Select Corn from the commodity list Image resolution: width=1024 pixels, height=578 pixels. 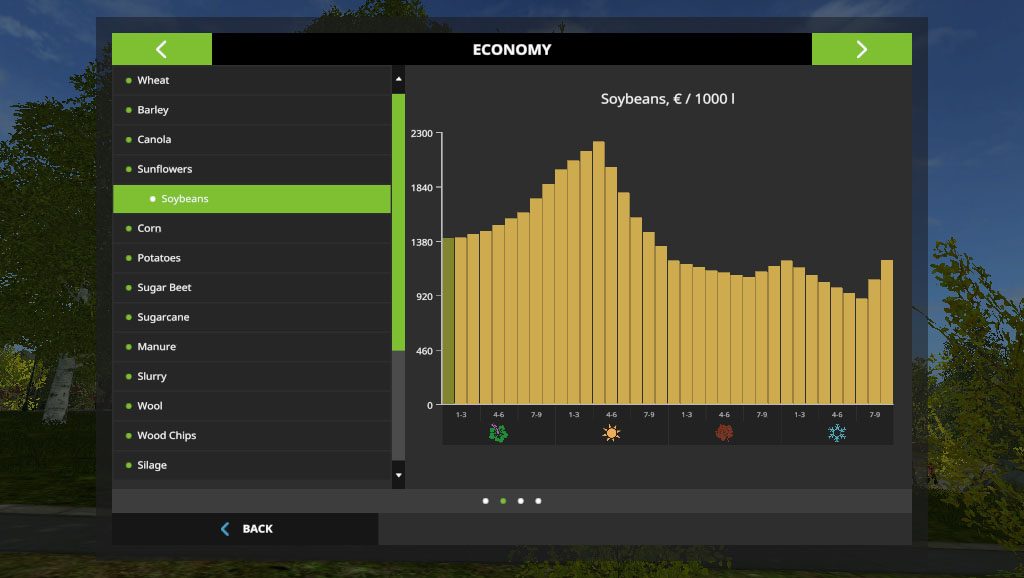click(x=147, y=228)
